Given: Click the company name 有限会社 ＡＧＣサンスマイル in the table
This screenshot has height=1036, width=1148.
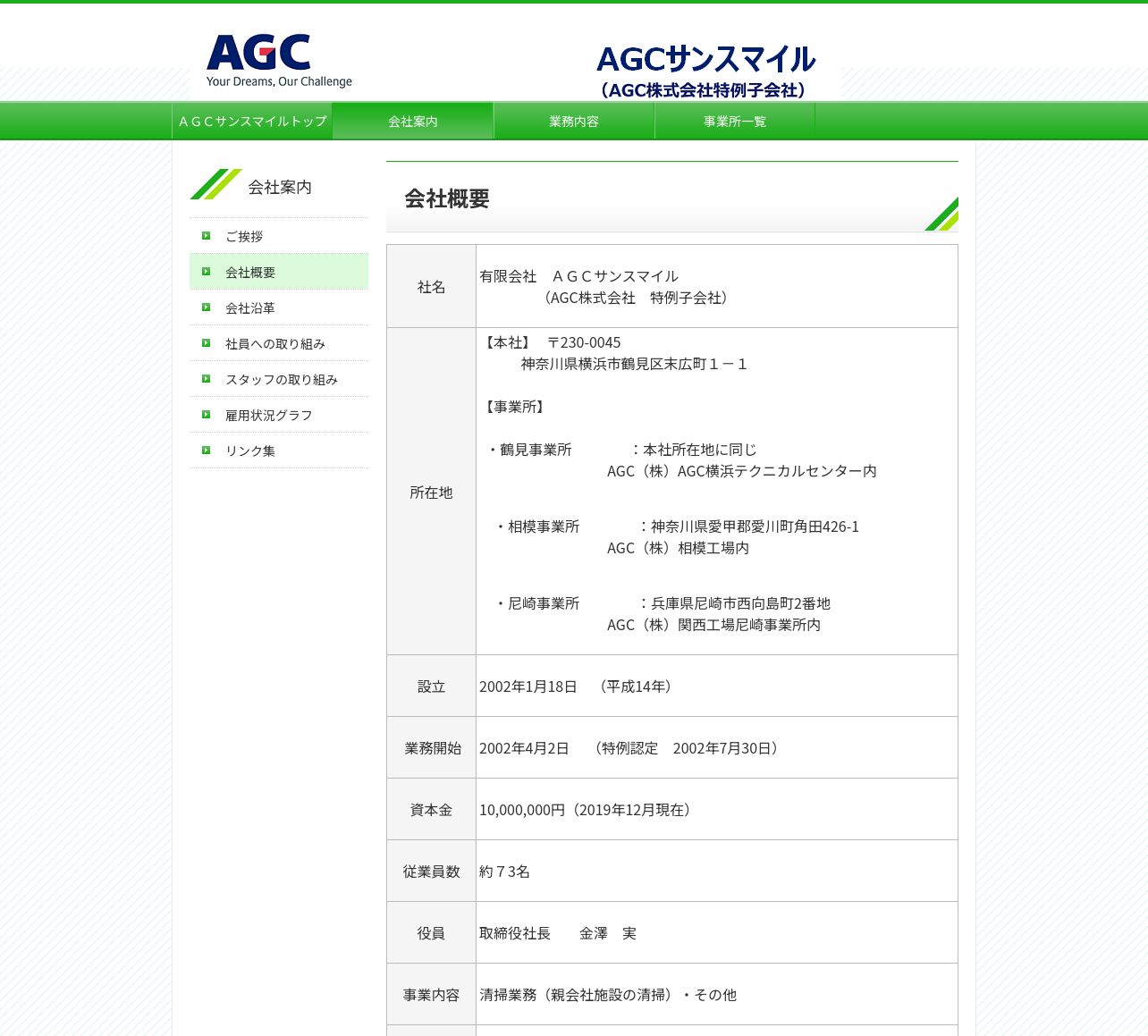Looking at the screenshot, I should tap(578, 276).
